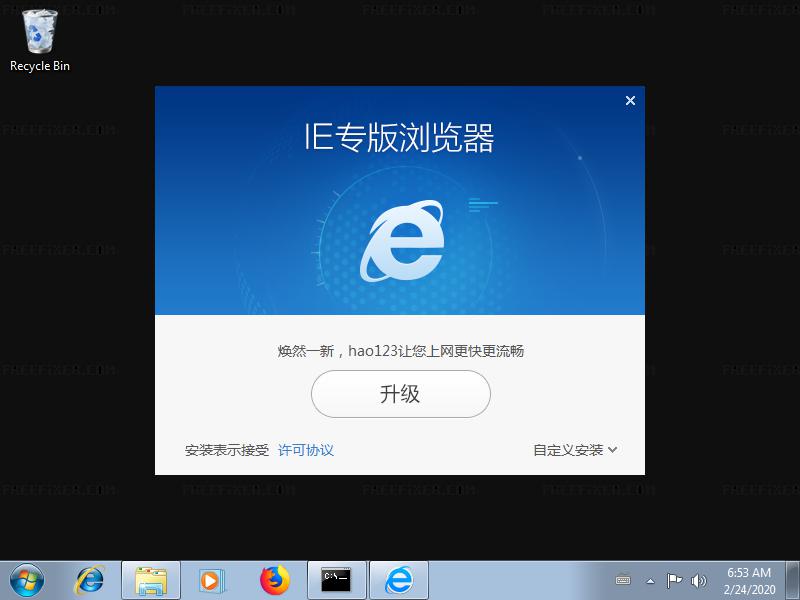Click the 安装表示接受 text
The width and height of the screenshot is (800, 600).
click(x=227, y=450)
